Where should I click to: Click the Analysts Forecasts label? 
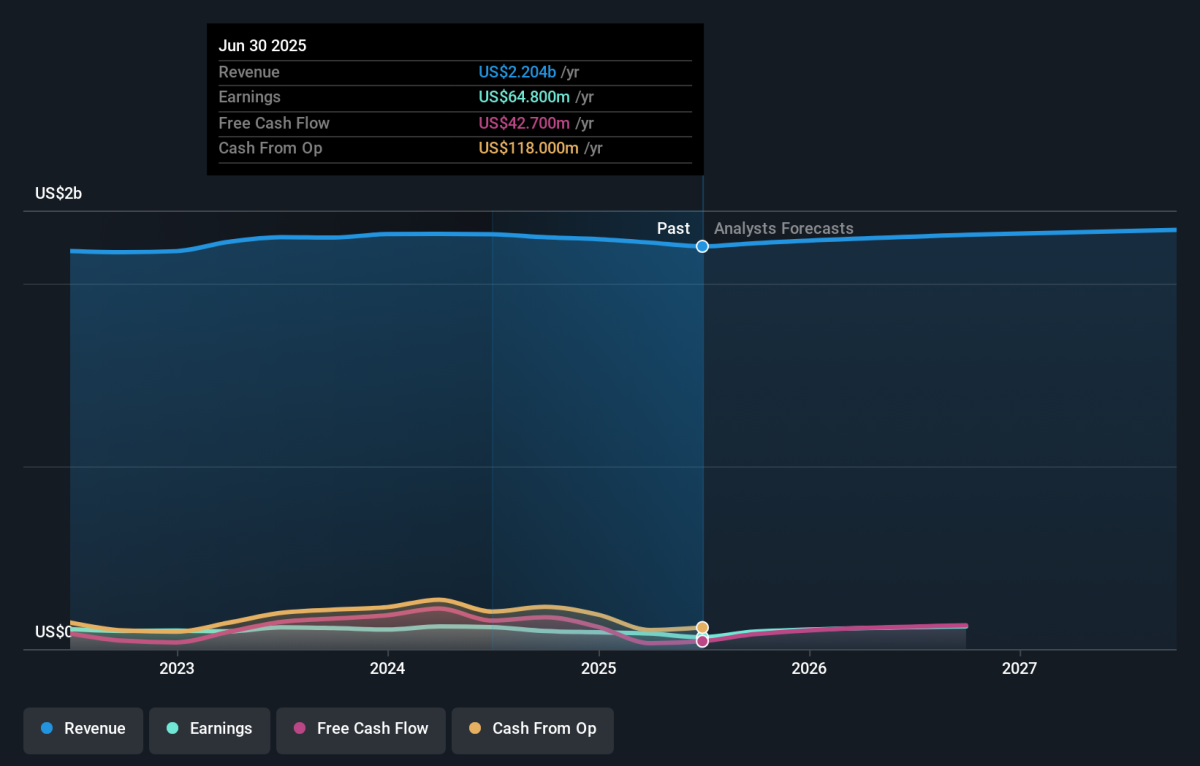(x=783, y=229)
